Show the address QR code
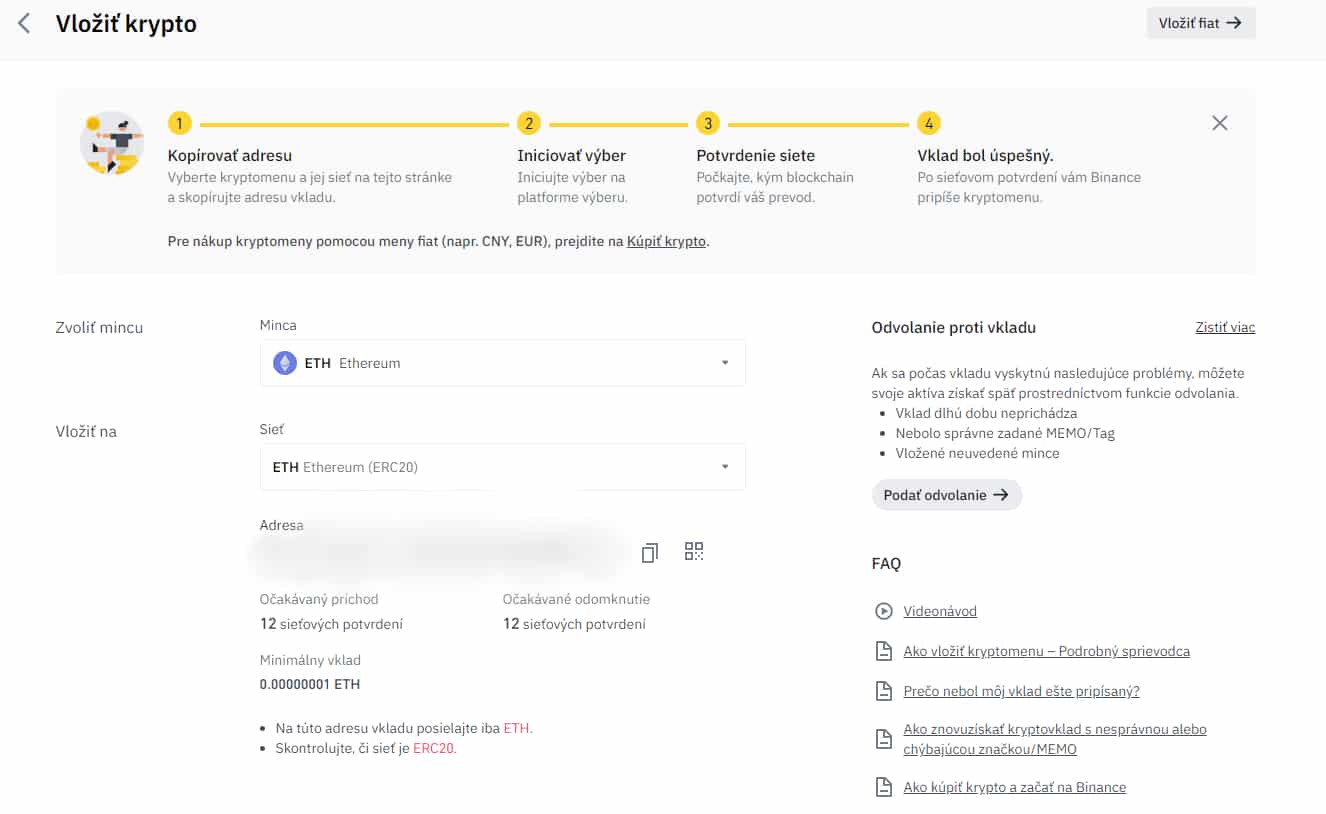1326x814 pixels. pyautogui.click(x=694, y=551)
